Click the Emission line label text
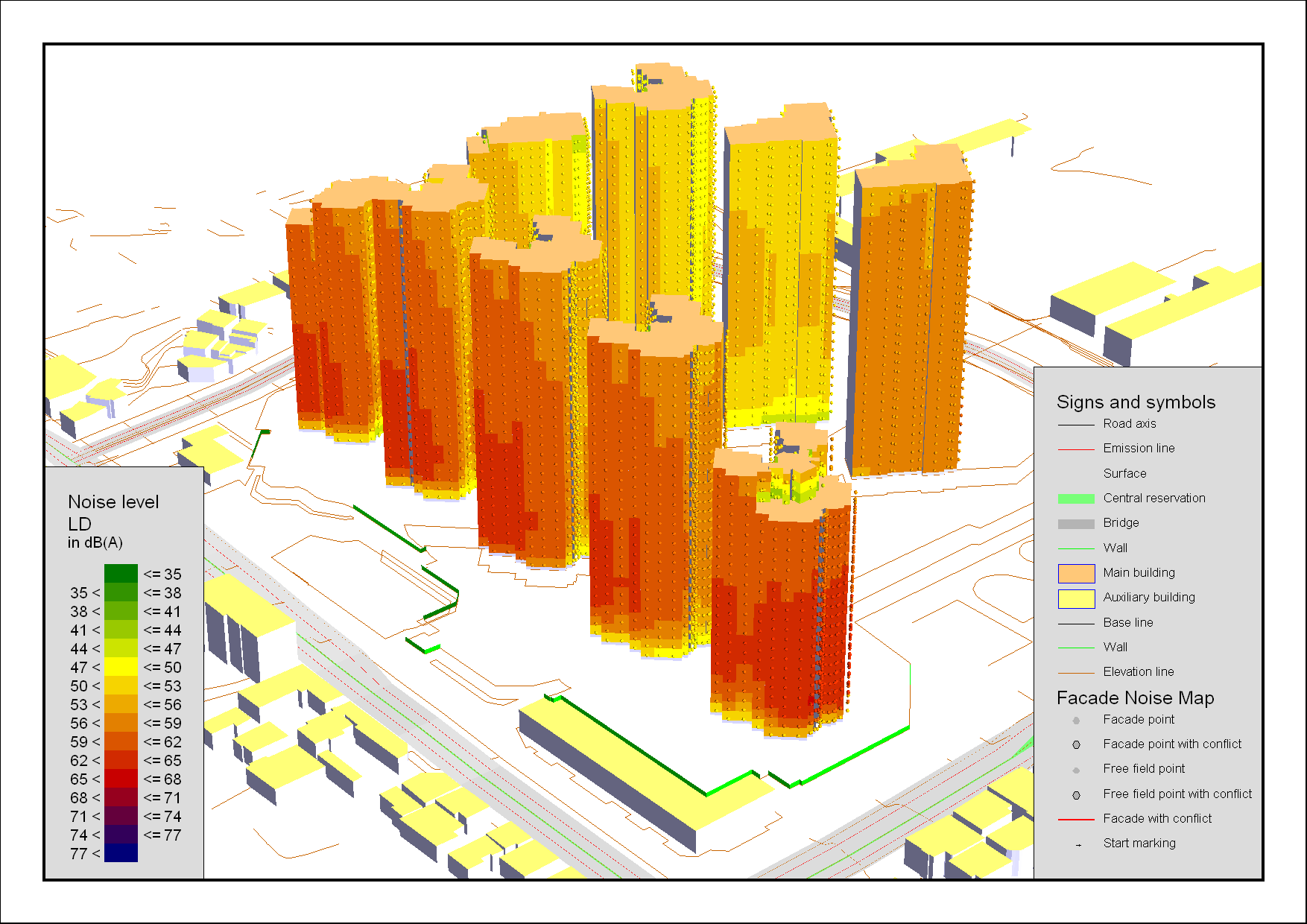 (1139, 448)
